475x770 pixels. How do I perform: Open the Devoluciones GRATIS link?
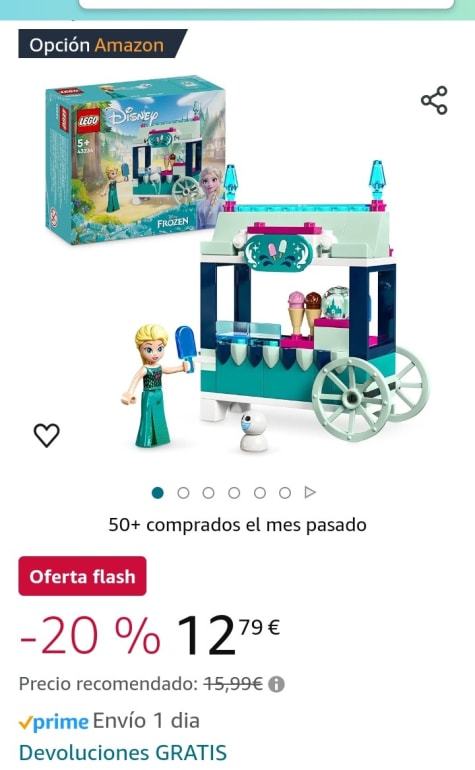123,752
